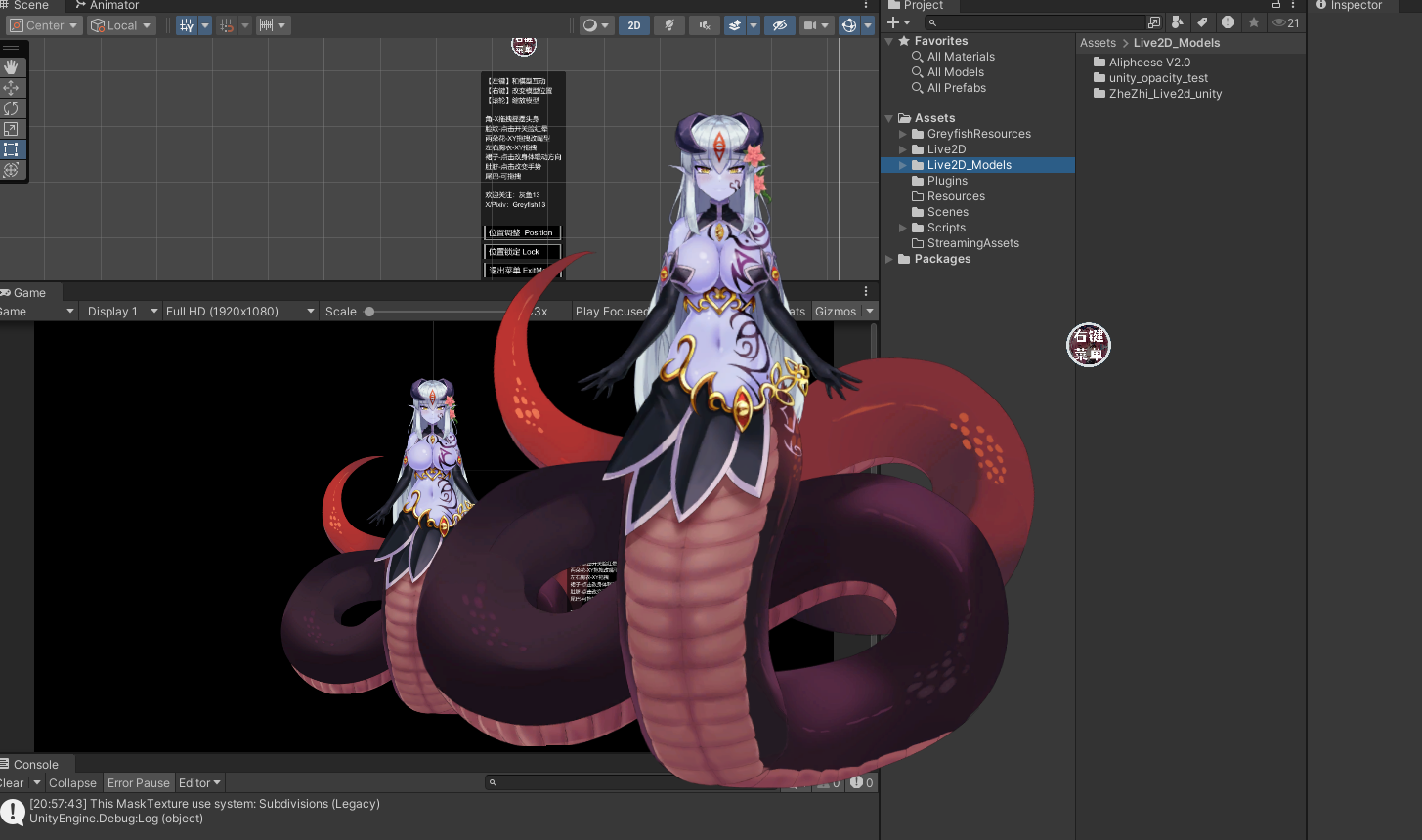Click Search by Type icon
1422x840 pixels.
(x=1178, y=22)
